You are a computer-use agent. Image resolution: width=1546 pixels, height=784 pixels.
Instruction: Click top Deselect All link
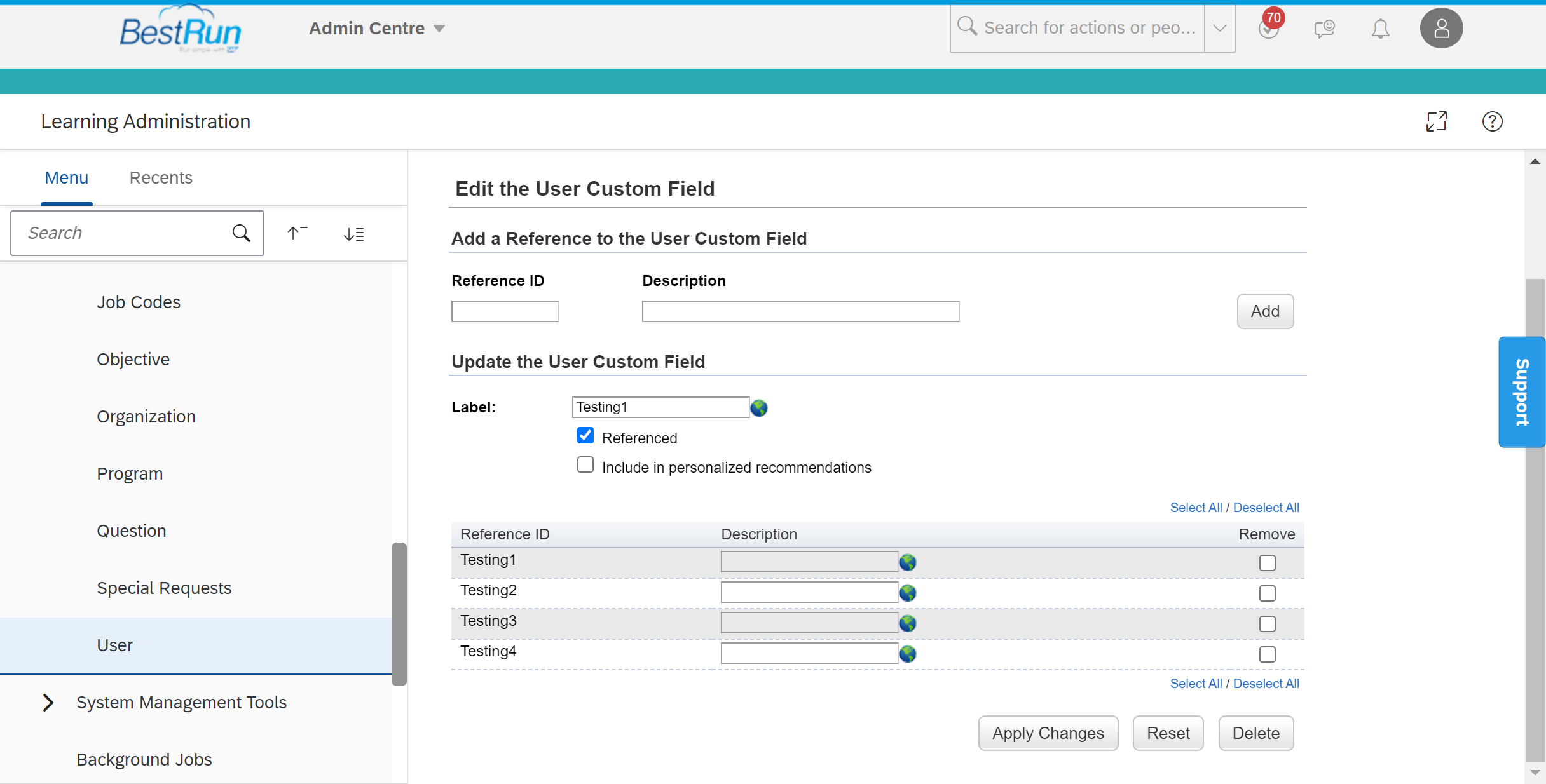click(1266, 508)
